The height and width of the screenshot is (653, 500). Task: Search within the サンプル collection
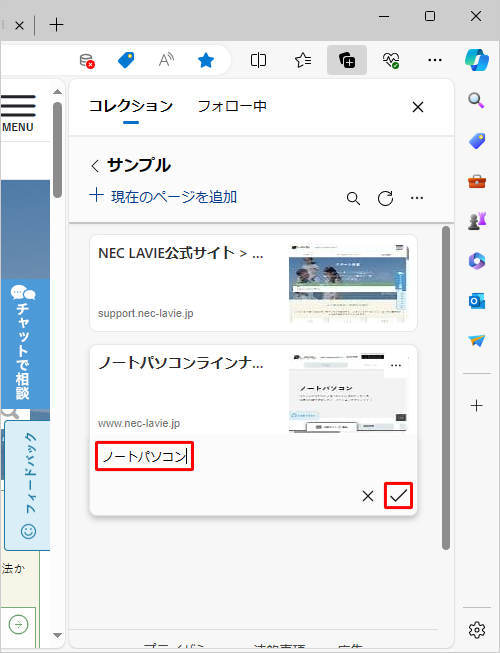click(353, 199)
